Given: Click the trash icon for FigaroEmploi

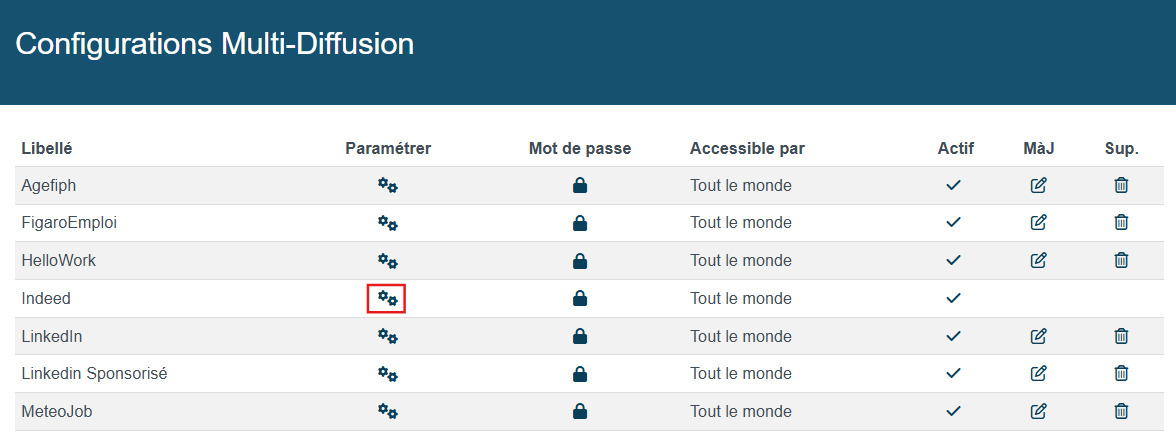Looking at the screenshot, I should [x=1120, y=223].
